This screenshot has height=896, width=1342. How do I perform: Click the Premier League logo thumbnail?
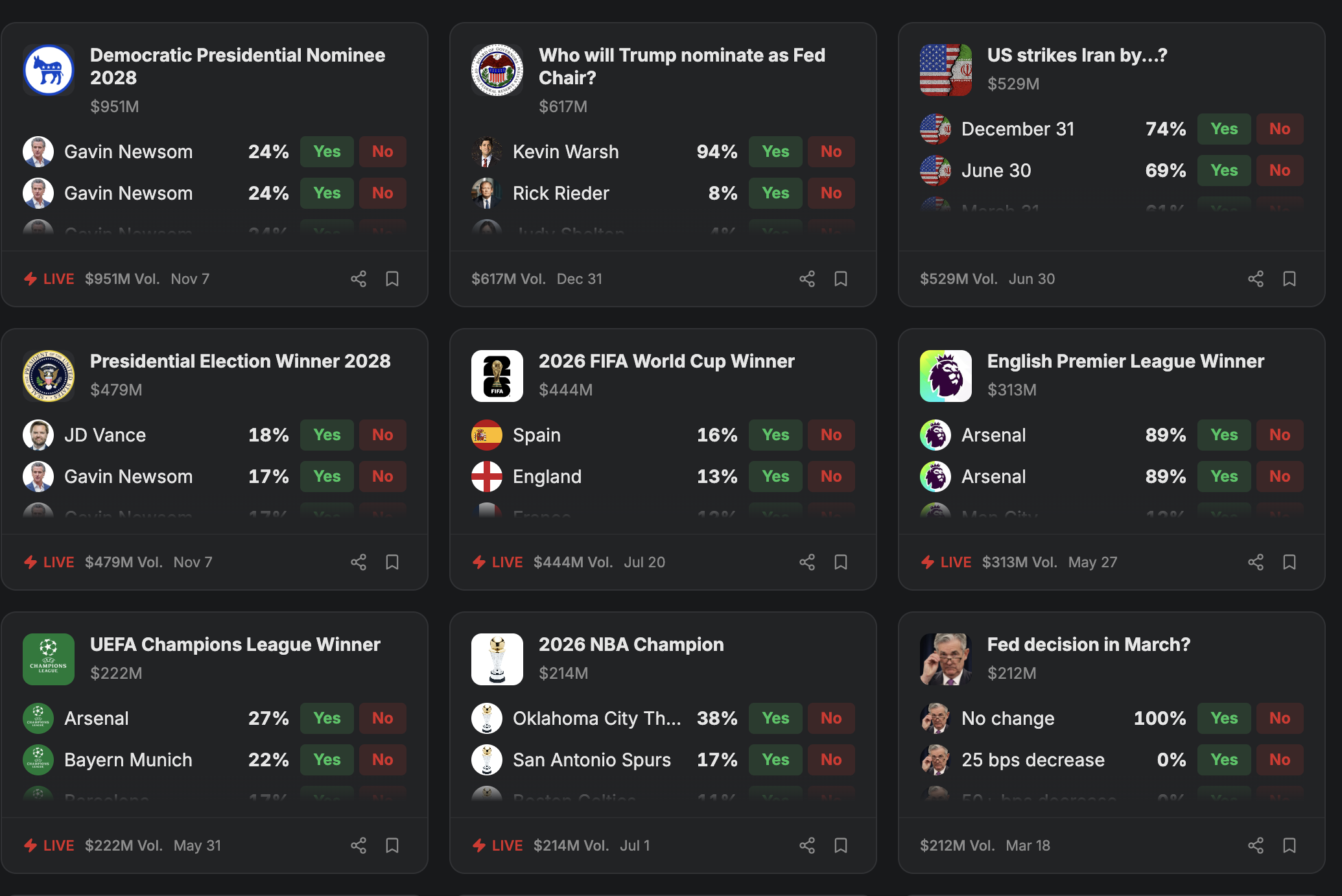coord(945,376)
